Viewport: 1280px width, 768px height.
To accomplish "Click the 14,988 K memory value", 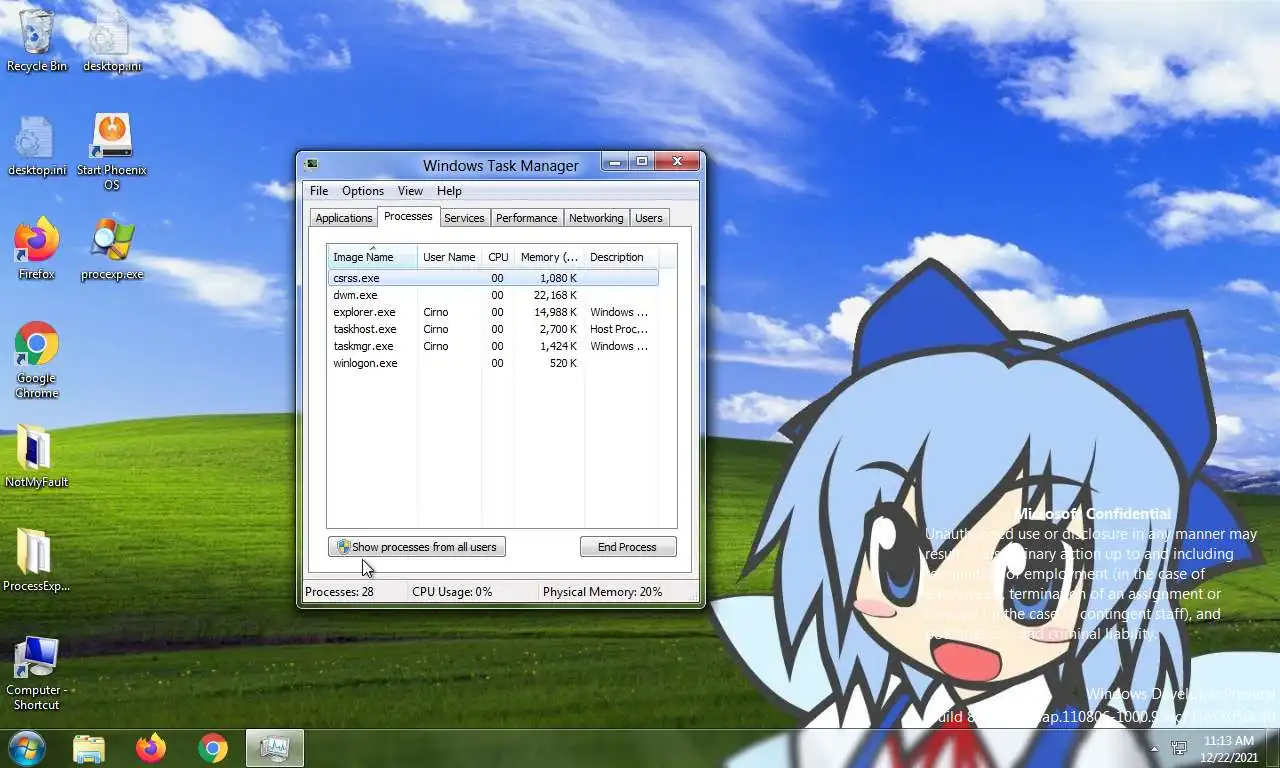I will pos(555,312).
